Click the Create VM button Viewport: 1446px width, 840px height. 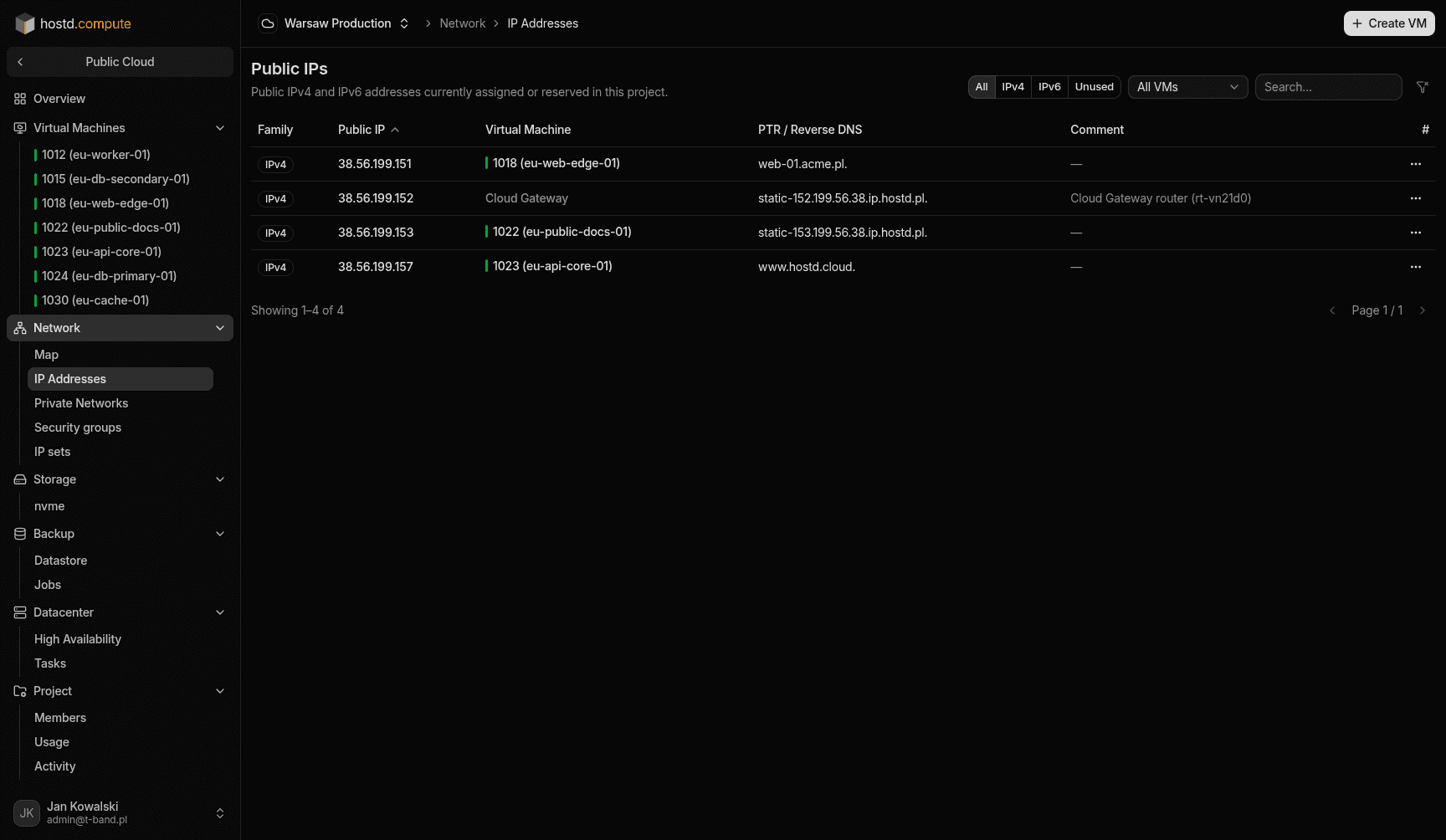[x=1389, y=23]
